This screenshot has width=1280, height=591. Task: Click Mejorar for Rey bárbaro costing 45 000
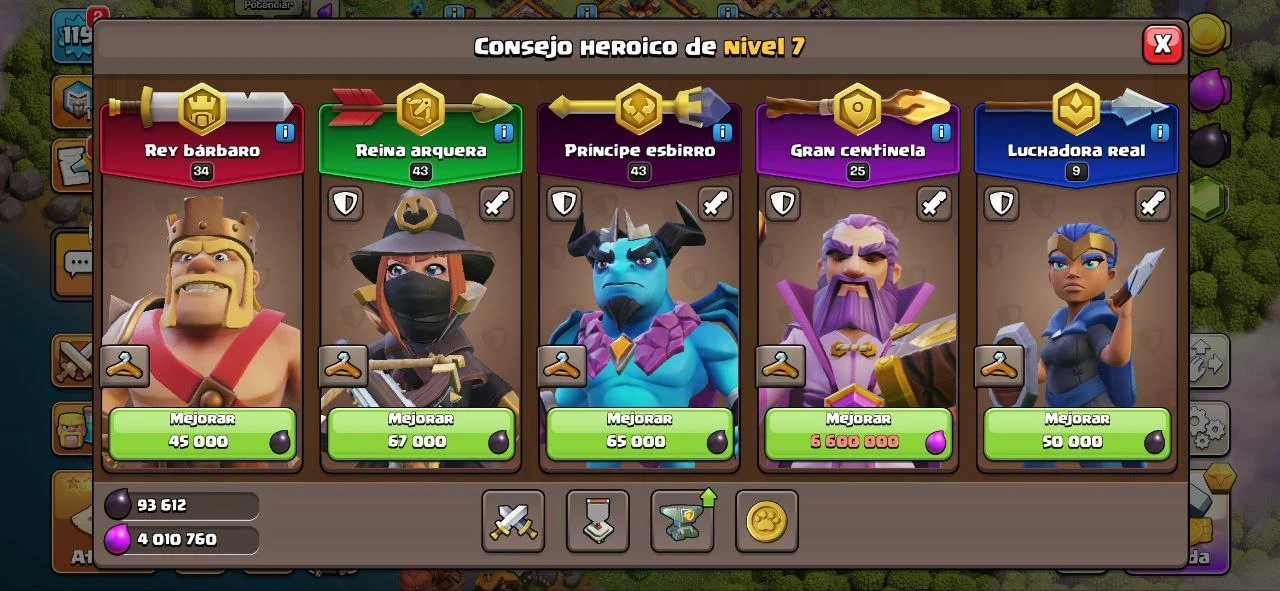[x=202, y=434]
